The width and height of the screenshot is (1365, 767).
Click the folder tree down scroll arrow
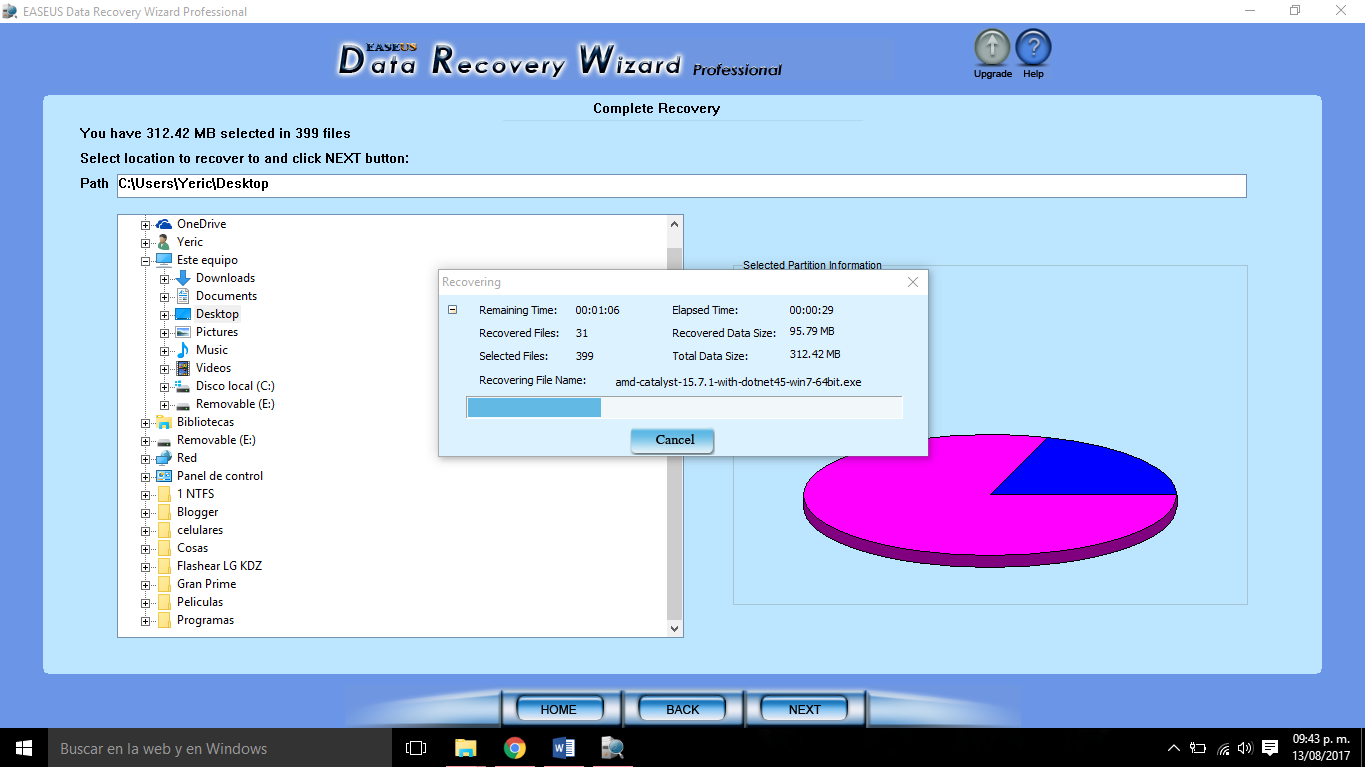[675, 629]
